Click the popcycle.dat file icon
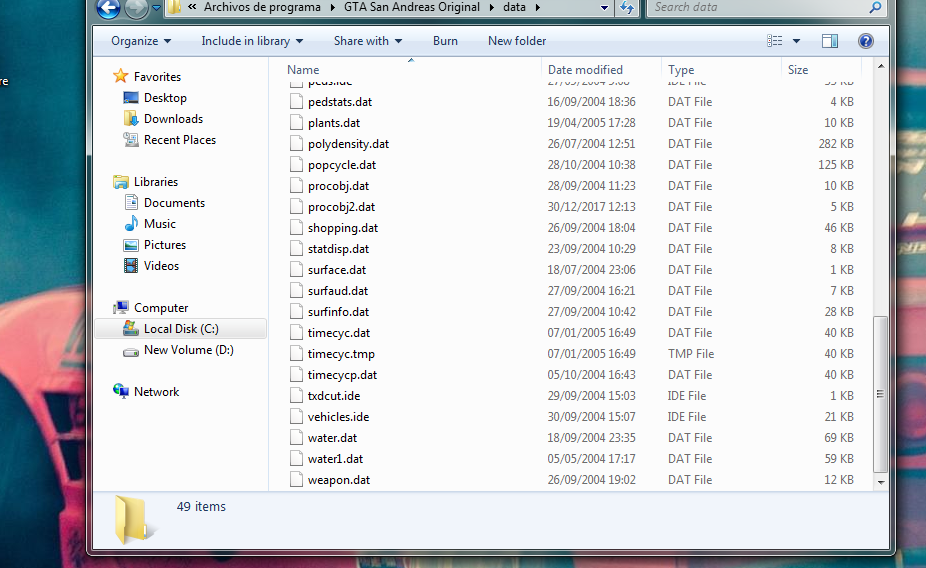 (296, 165)
